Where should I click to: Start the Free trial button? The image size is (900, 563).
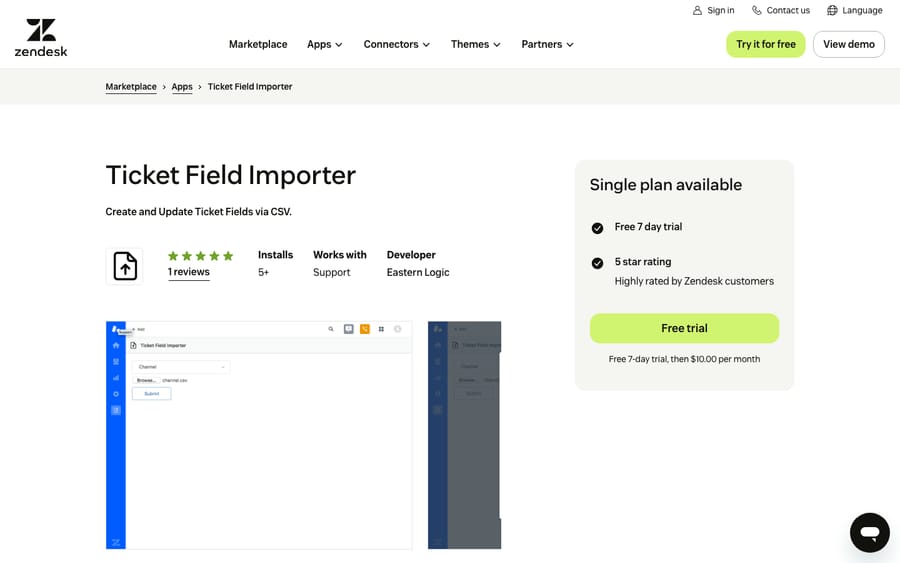point(684,328)
